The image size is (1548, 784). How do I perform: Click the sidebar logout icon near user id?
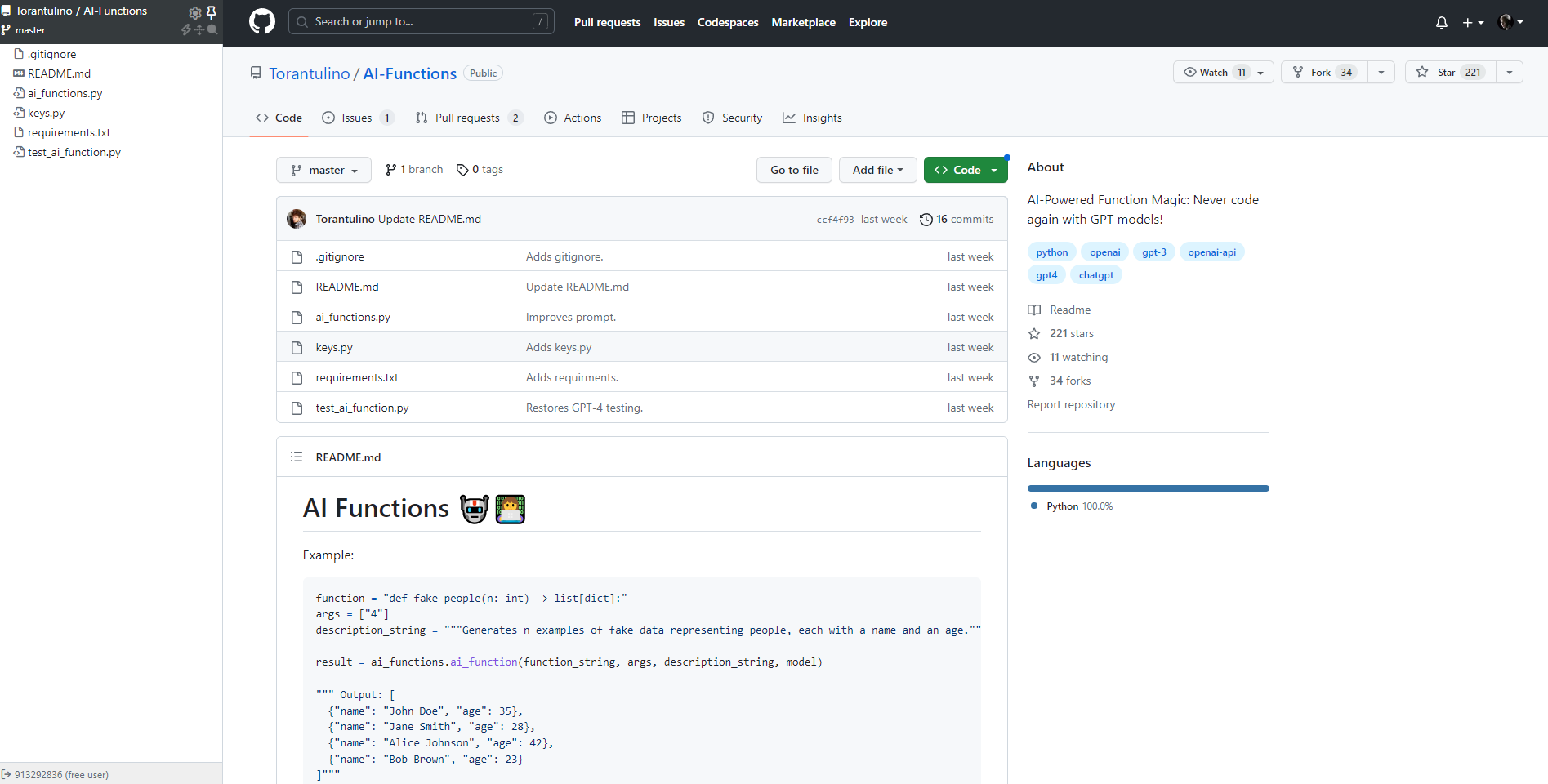pyautogui.click(x=7, y=774)
